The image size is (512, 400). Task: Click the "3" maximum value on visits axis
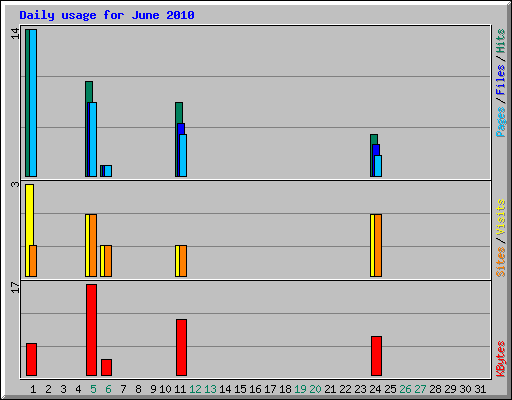pos(15,184)
